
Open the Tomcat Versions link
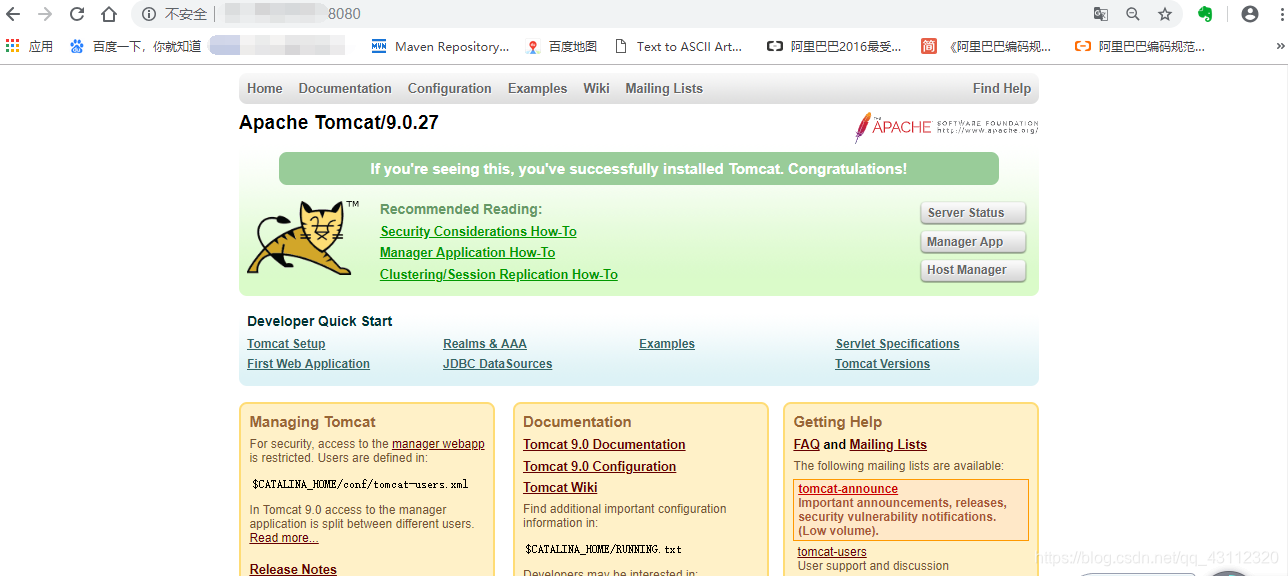[882, 364]
